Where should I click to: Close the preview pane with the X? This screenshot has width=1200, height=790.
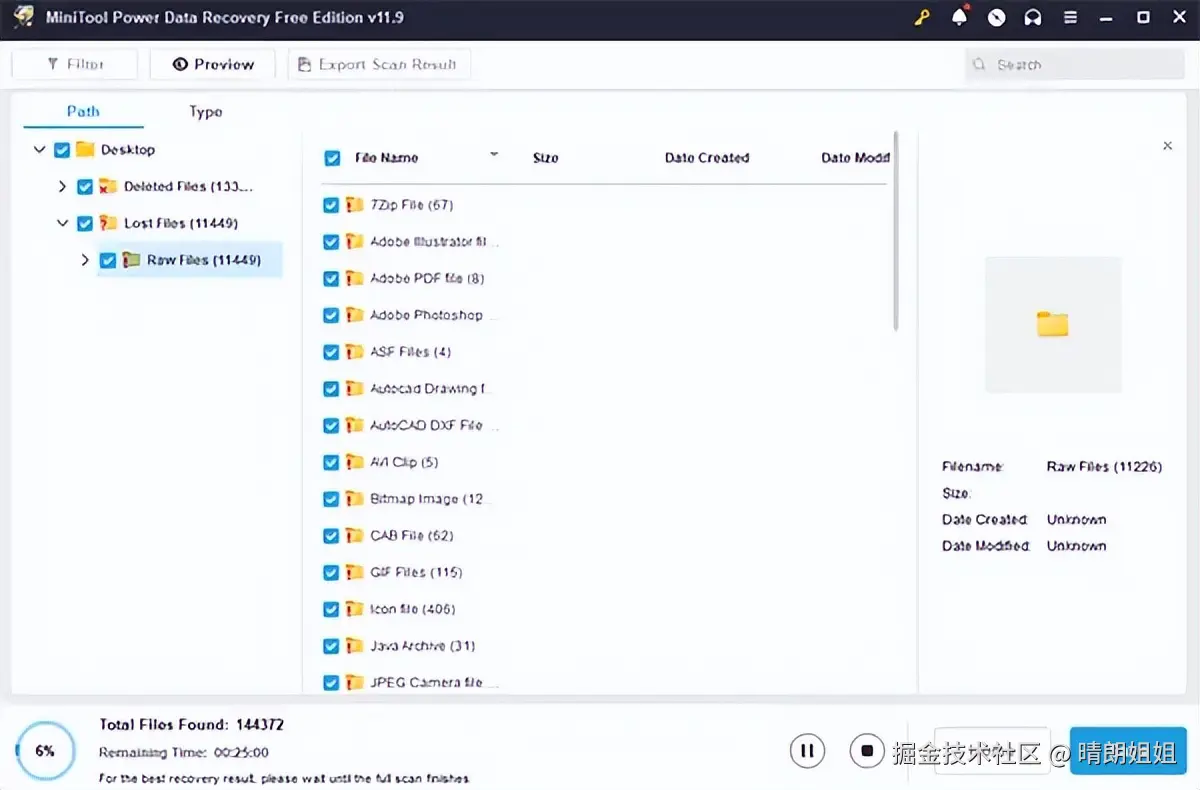(x=1167, y=146)
